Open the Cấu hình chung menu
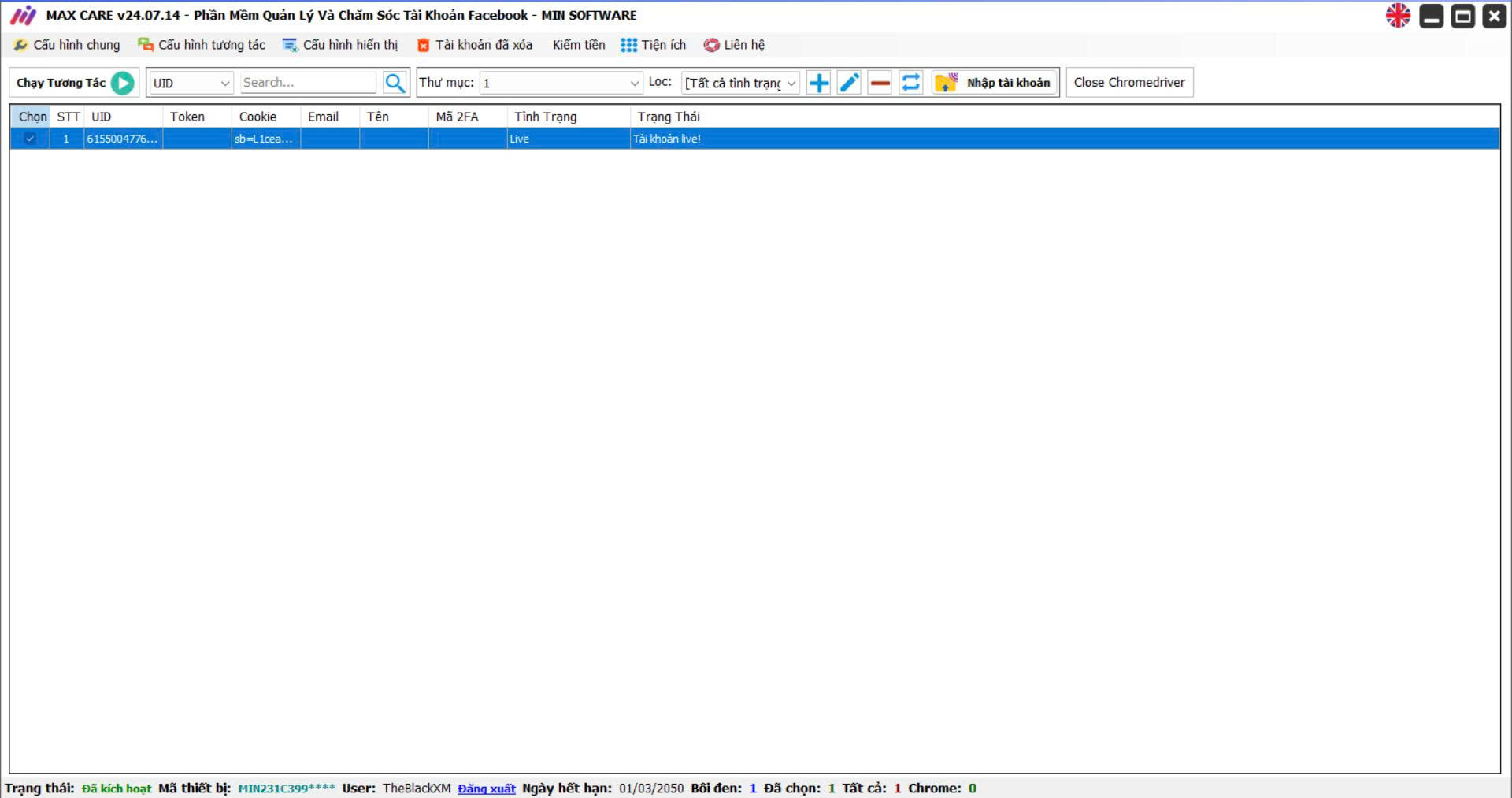Viewport: 1512px width, 798px height. coord(68,45)
